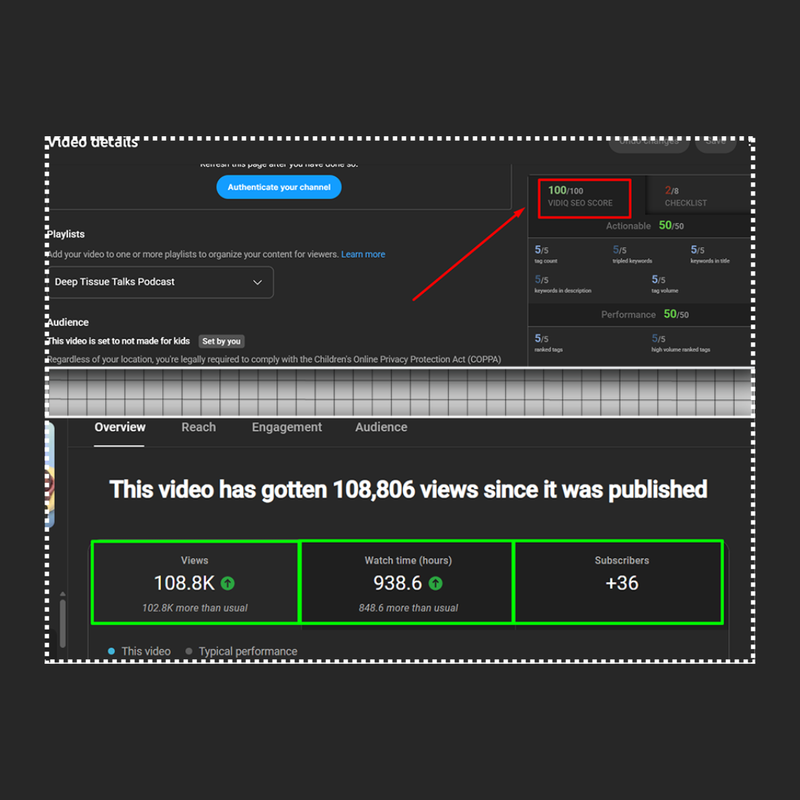Viewport: 800px width, 800px height.
Task: Open the 2/8 Checklist panel
Action: pos(686,195)
